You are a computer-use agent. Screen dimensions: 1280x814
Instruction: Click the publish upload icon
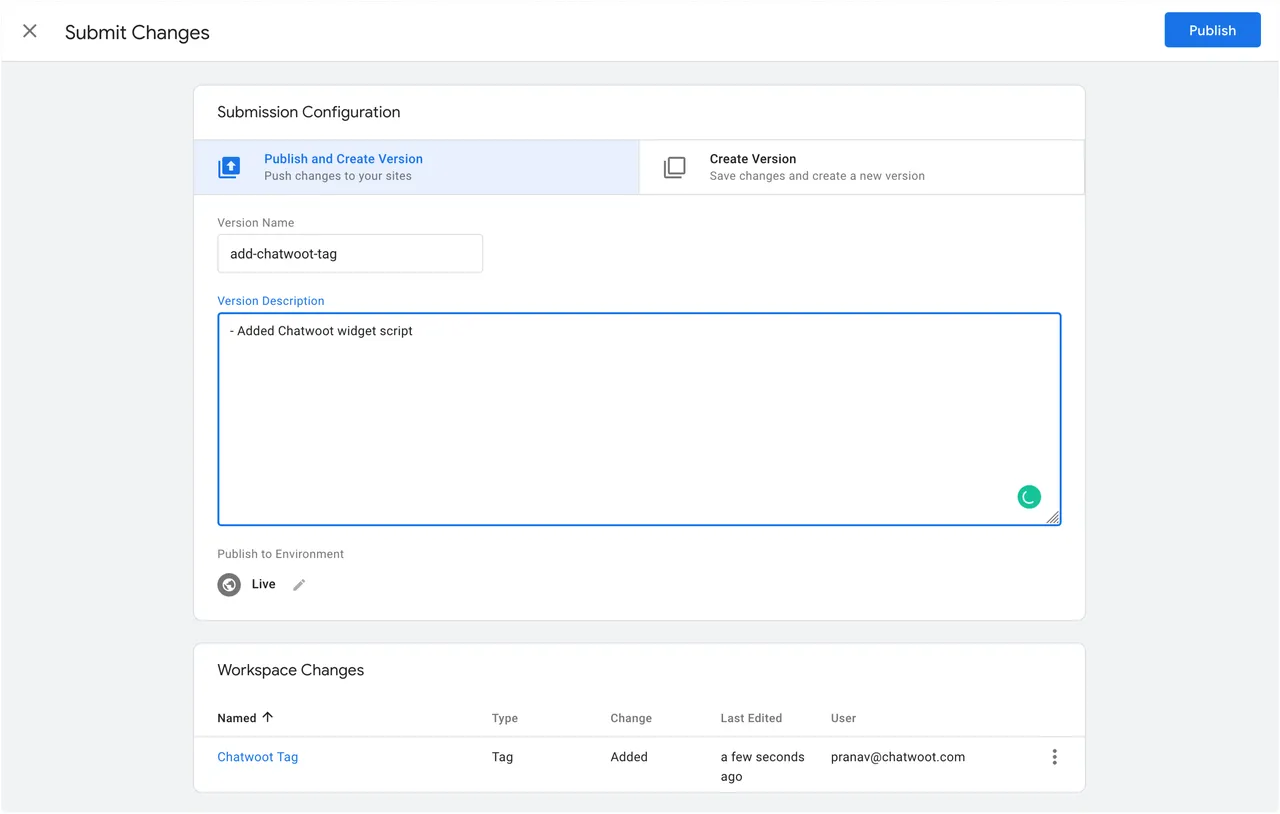click(230, 167)
